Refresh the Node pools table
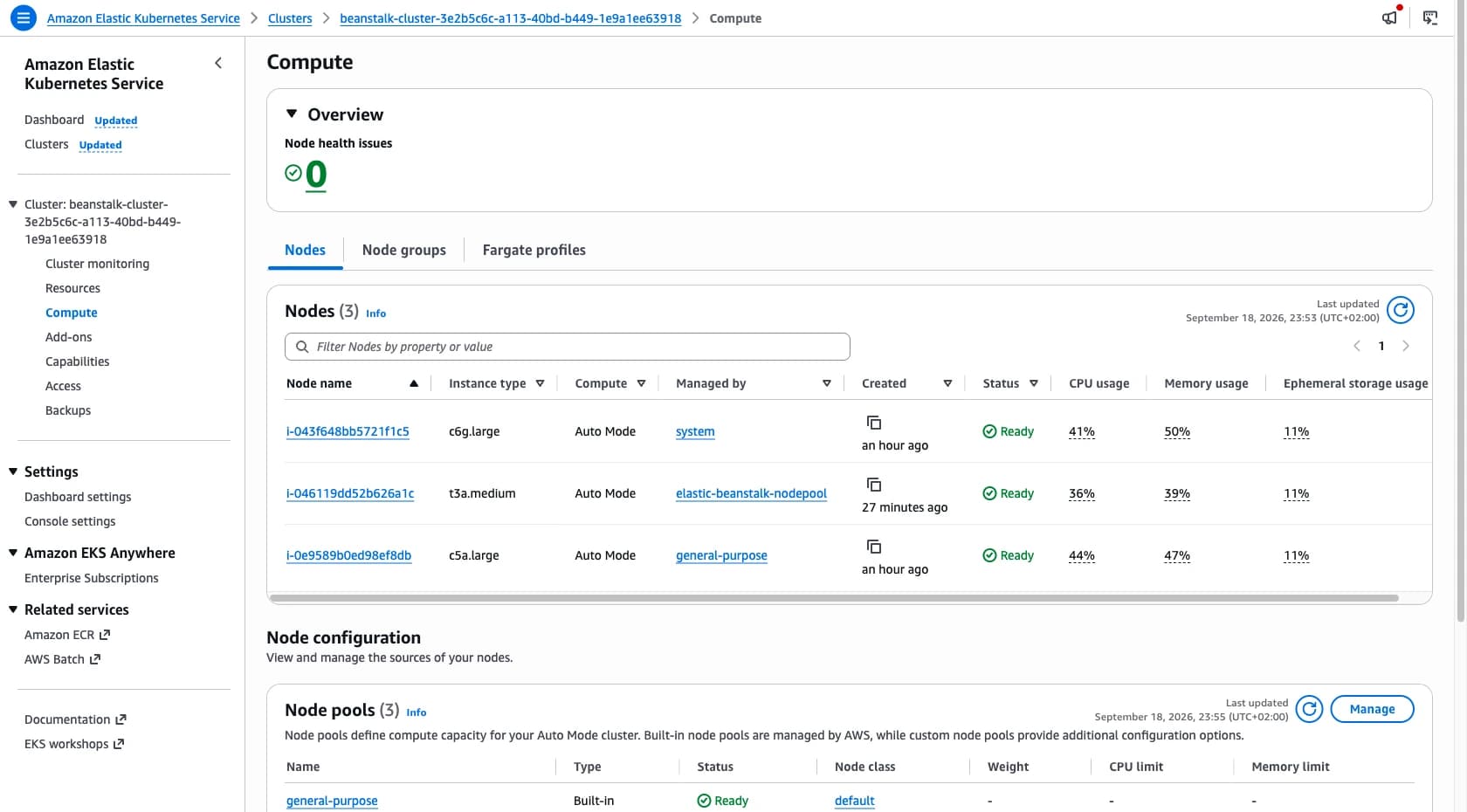 tap(1309, 709)
